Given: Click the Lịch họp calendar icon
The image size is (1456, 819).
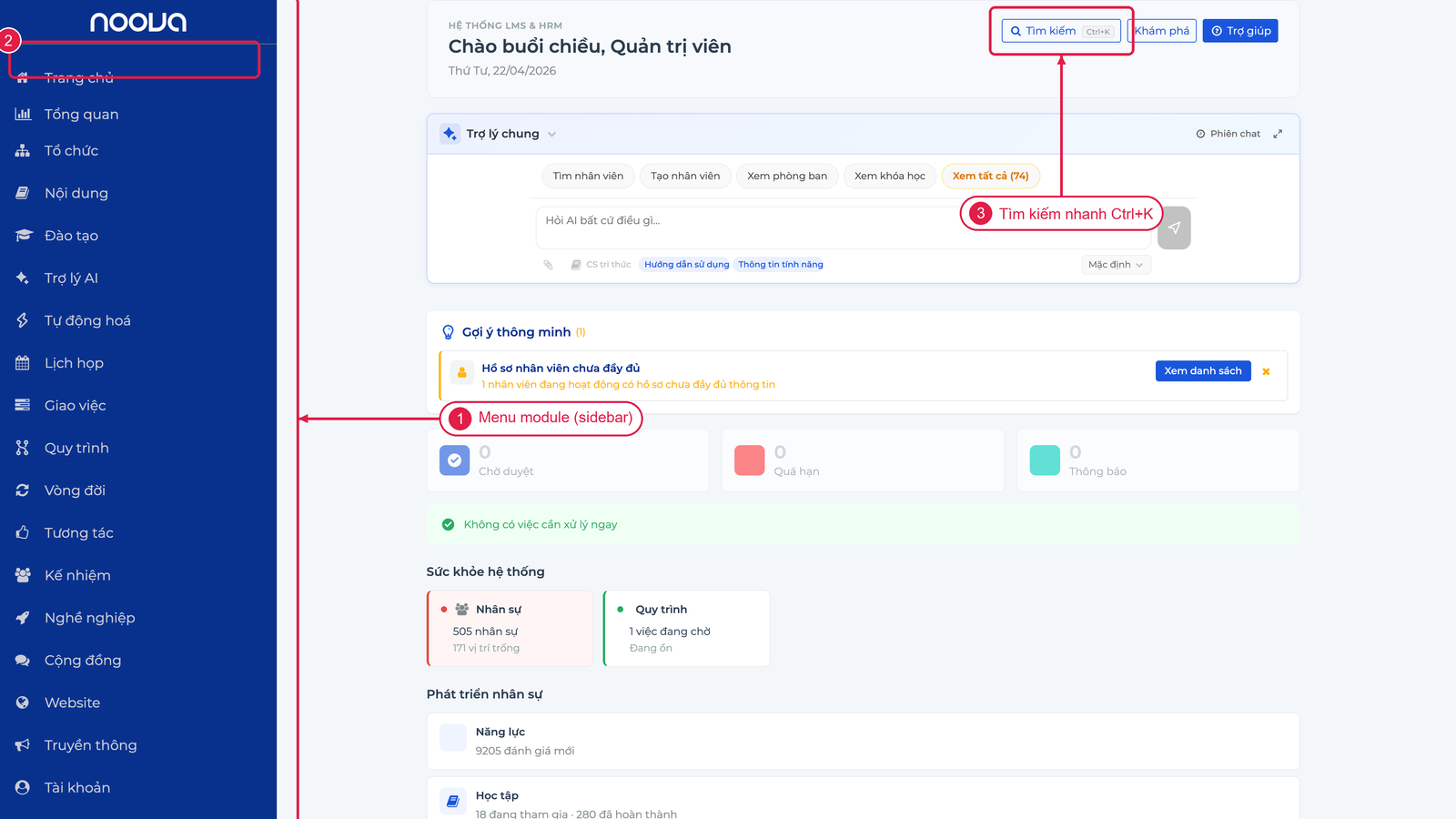Looking at the screenshot, I should (x=23, y=363).
